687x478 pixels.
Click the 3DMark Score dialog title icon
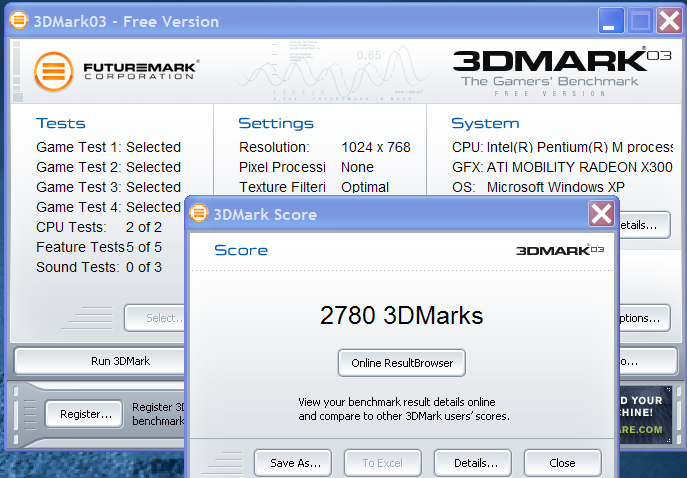point(198,213)
